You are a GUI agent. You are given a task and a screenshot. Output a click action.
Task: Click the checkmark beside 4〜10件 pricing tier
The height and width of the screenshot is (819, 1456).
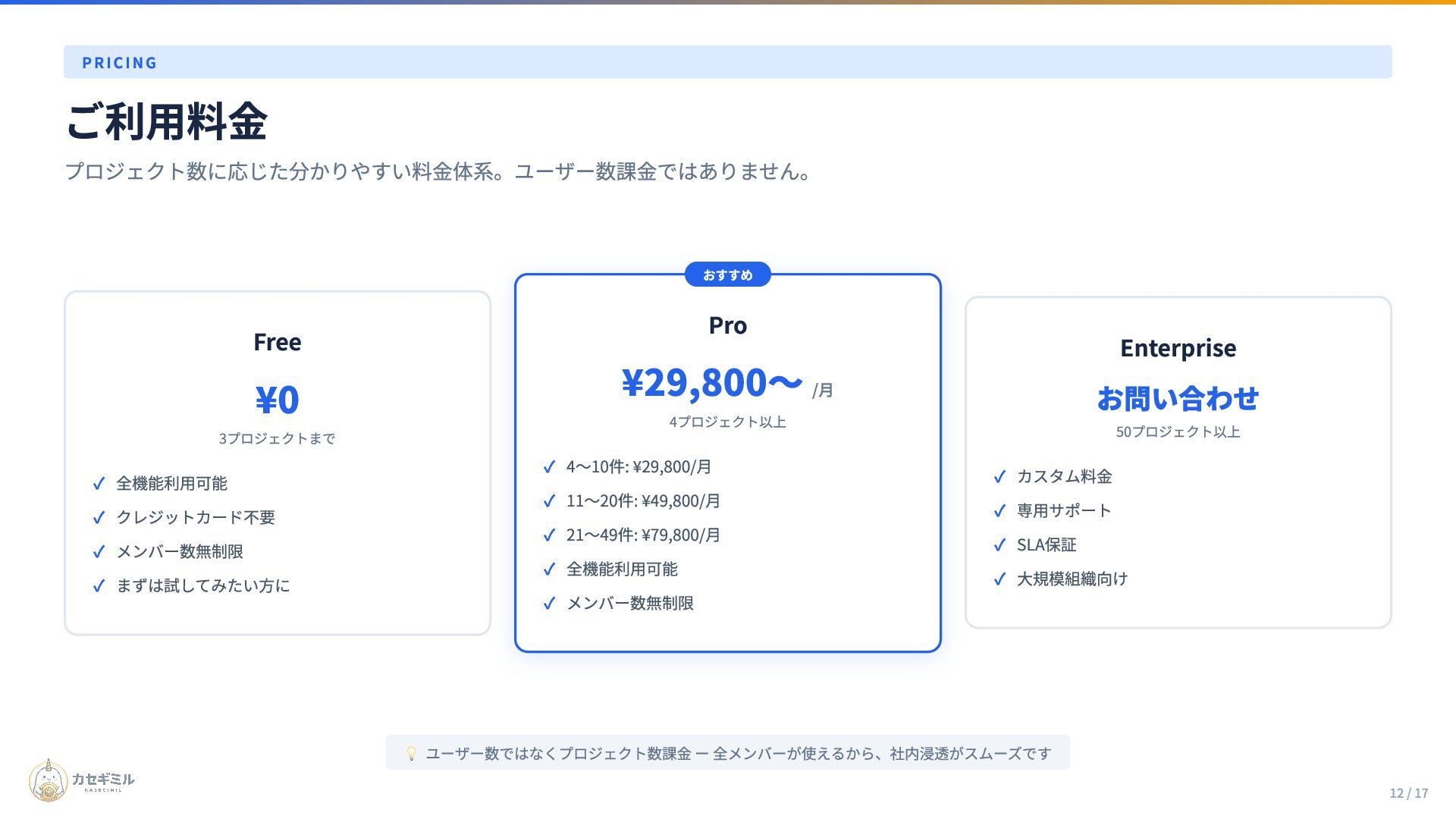tap(549, 467)
